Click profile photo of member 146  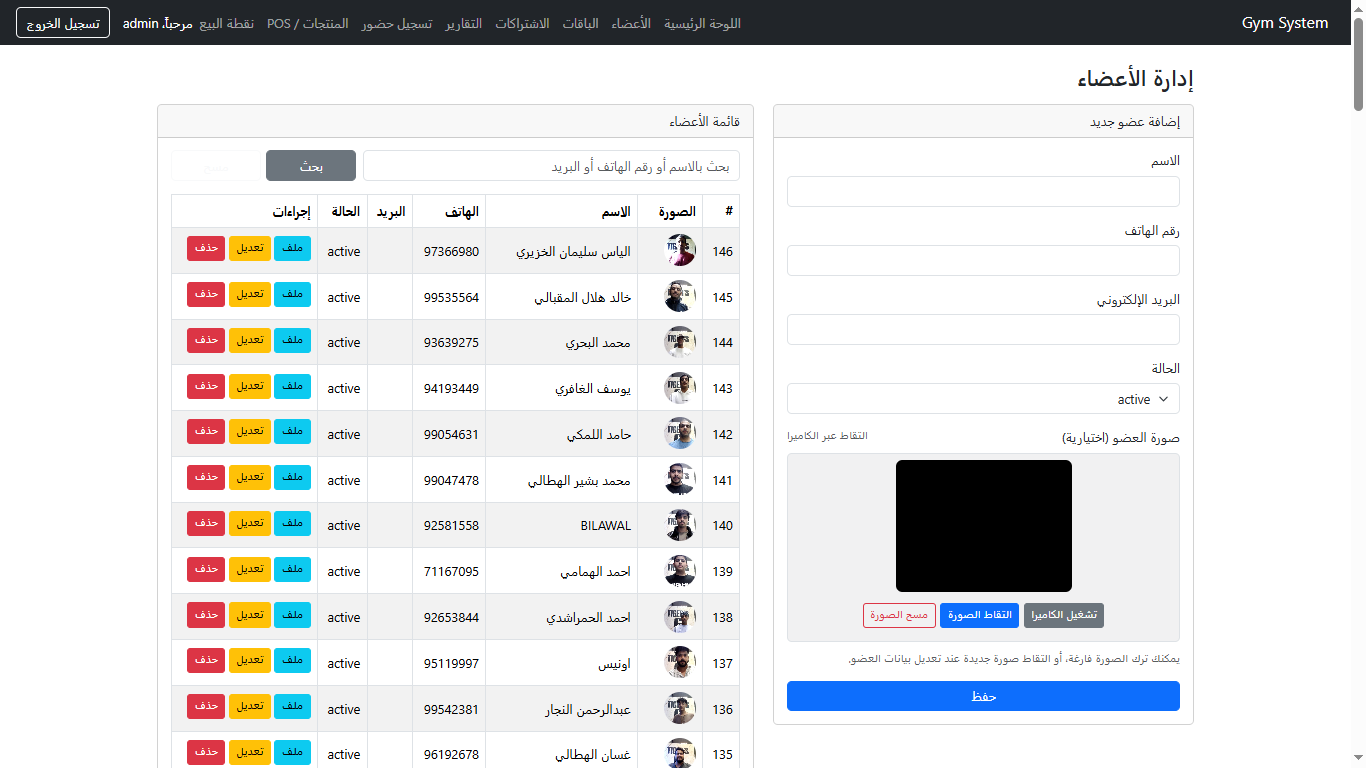(x=680, y=251)
